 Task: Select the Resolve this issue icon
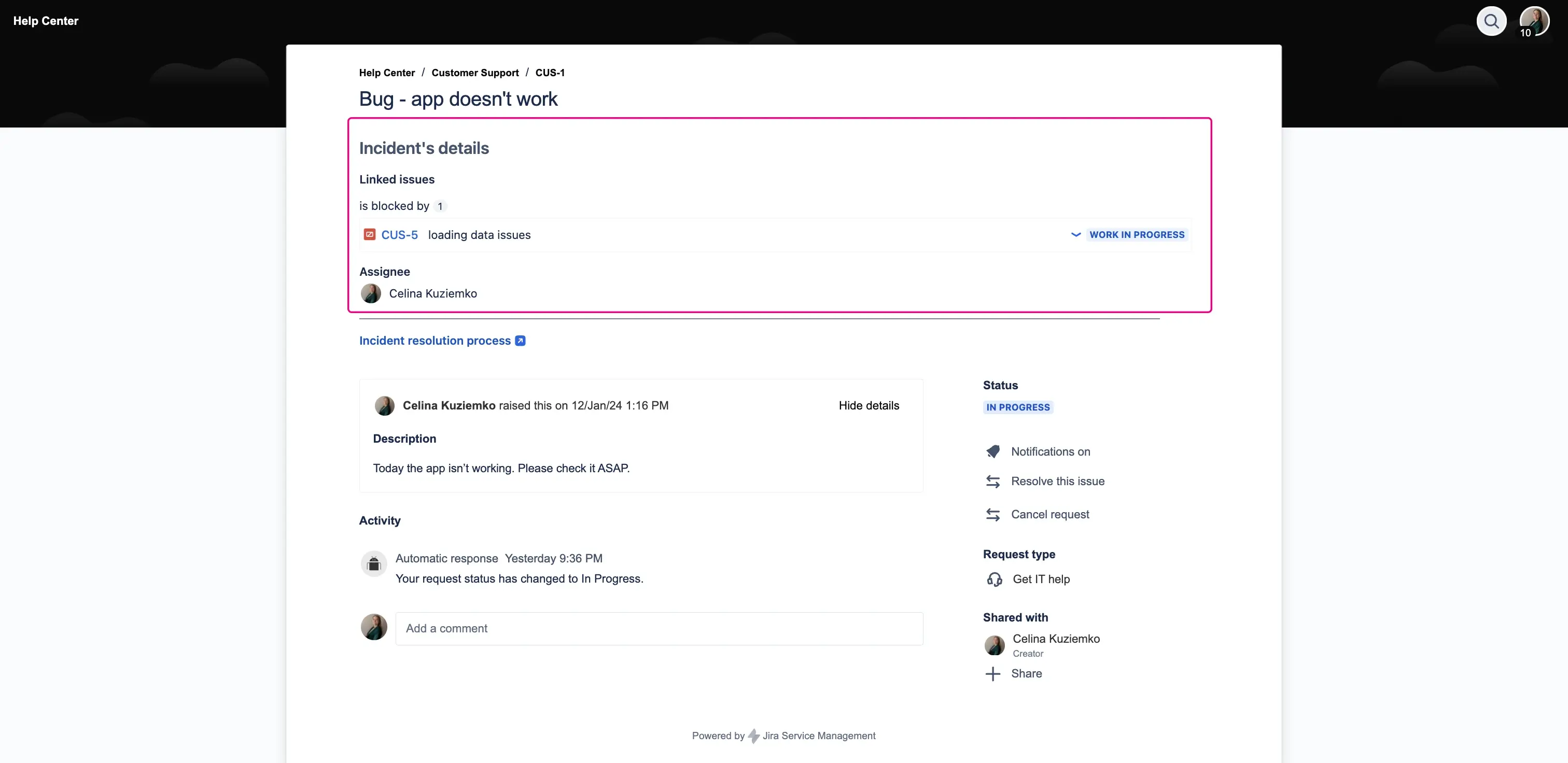(993, 482)
